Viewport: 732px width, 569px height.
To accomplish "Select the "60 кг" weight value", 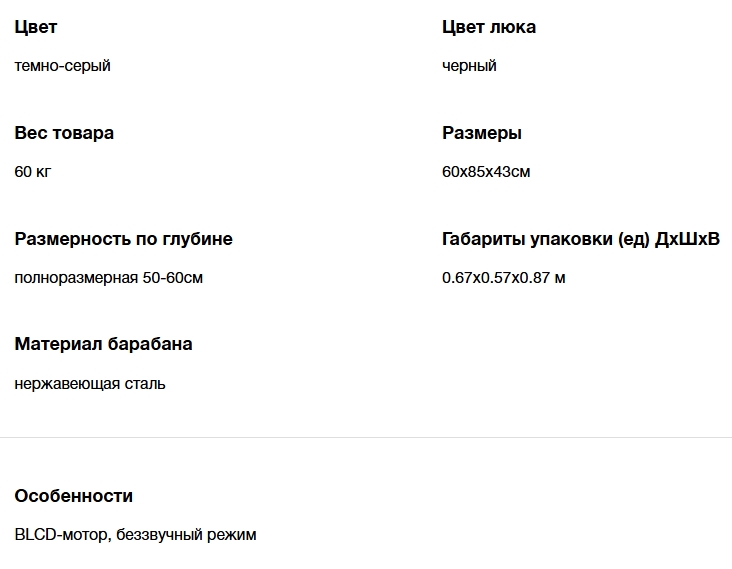I will click(33, 172).
